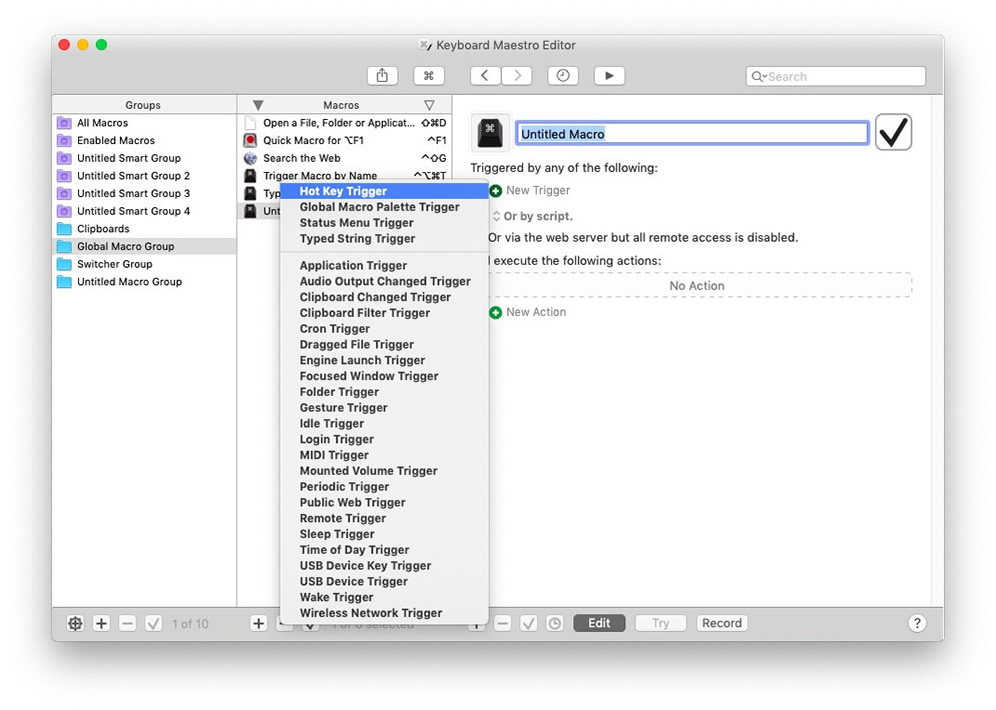
Task: Choose Wireless Network Trigger
Action: point(384,613)
